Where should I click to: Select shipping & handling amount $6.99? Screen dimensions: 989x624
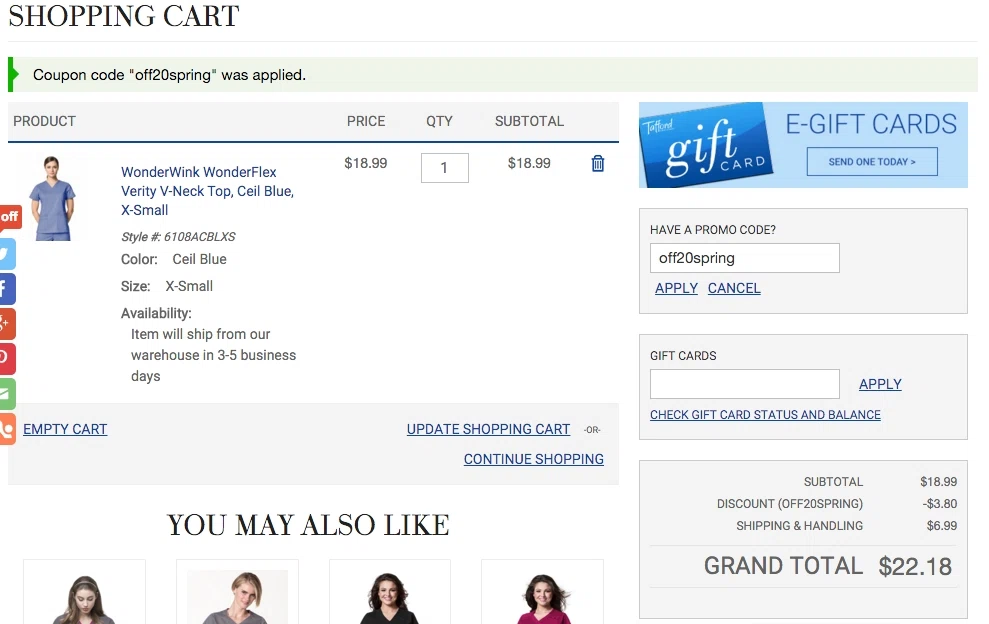coord(942,526)
